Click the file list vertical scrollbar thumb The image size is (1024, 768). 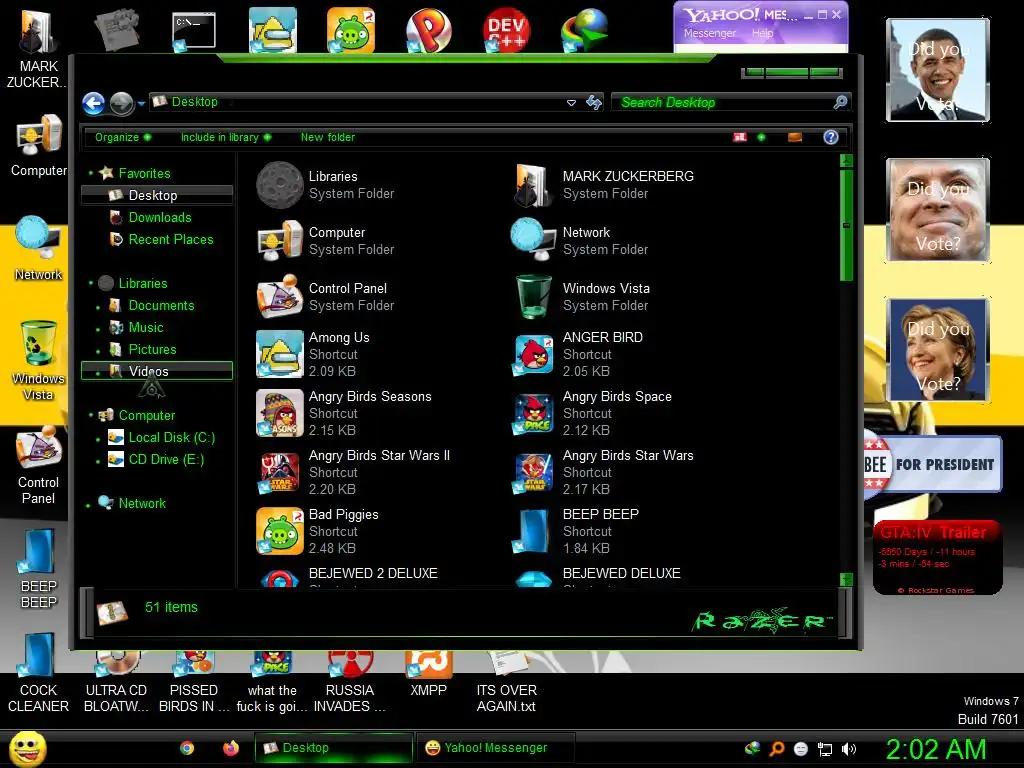coord(846,225)
